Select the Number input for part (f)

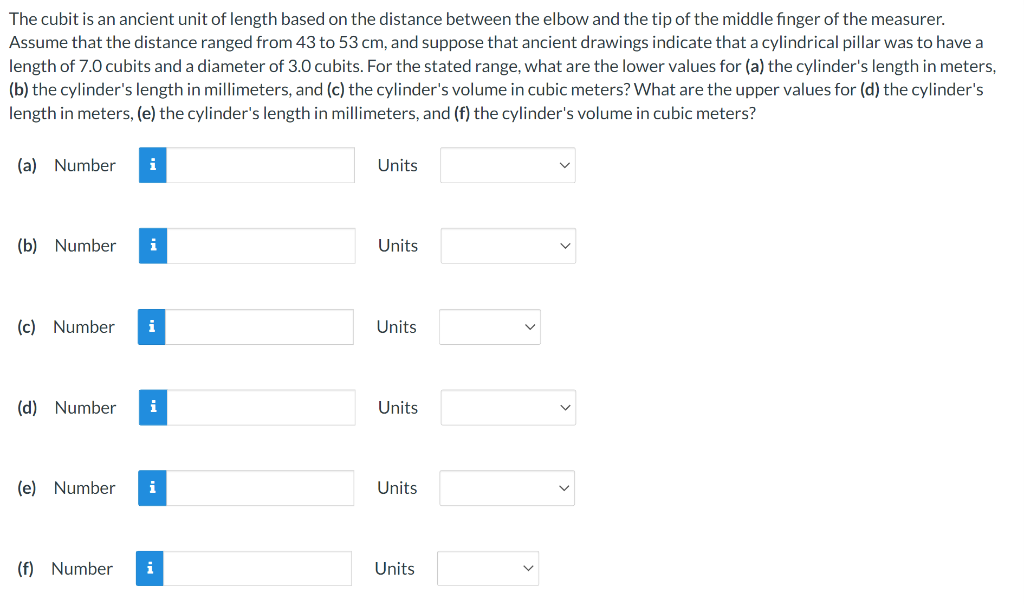tap(257, 568)
